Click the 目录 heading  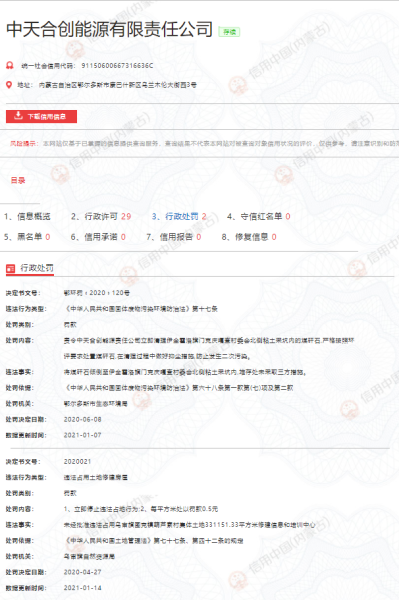coord(18,180)
